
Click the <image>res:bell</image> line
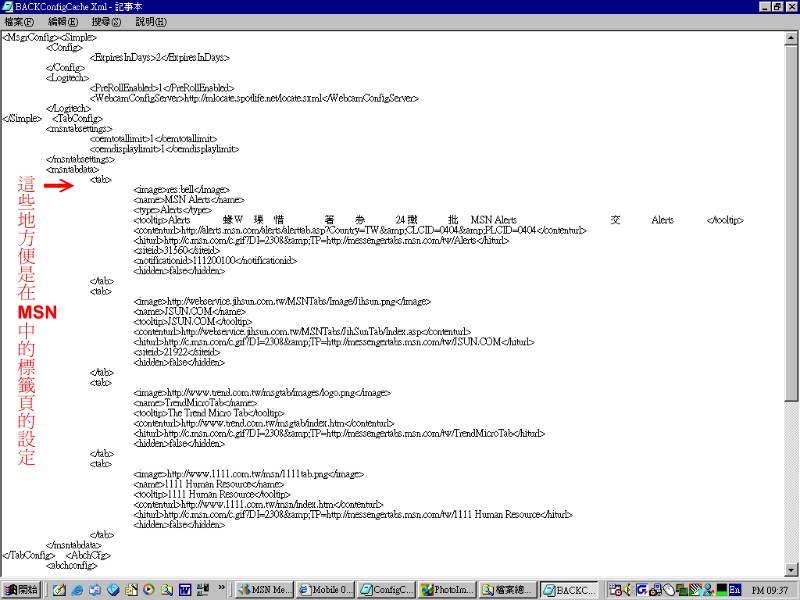click(x=182, y=190)
